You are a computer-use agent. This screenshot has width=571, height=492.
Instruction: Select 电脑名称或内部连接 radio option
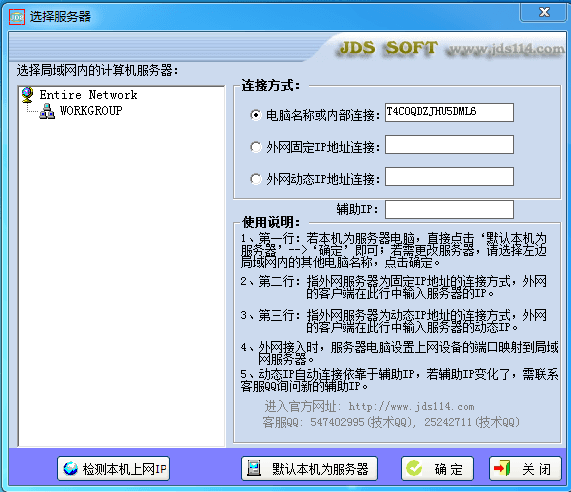256,115
